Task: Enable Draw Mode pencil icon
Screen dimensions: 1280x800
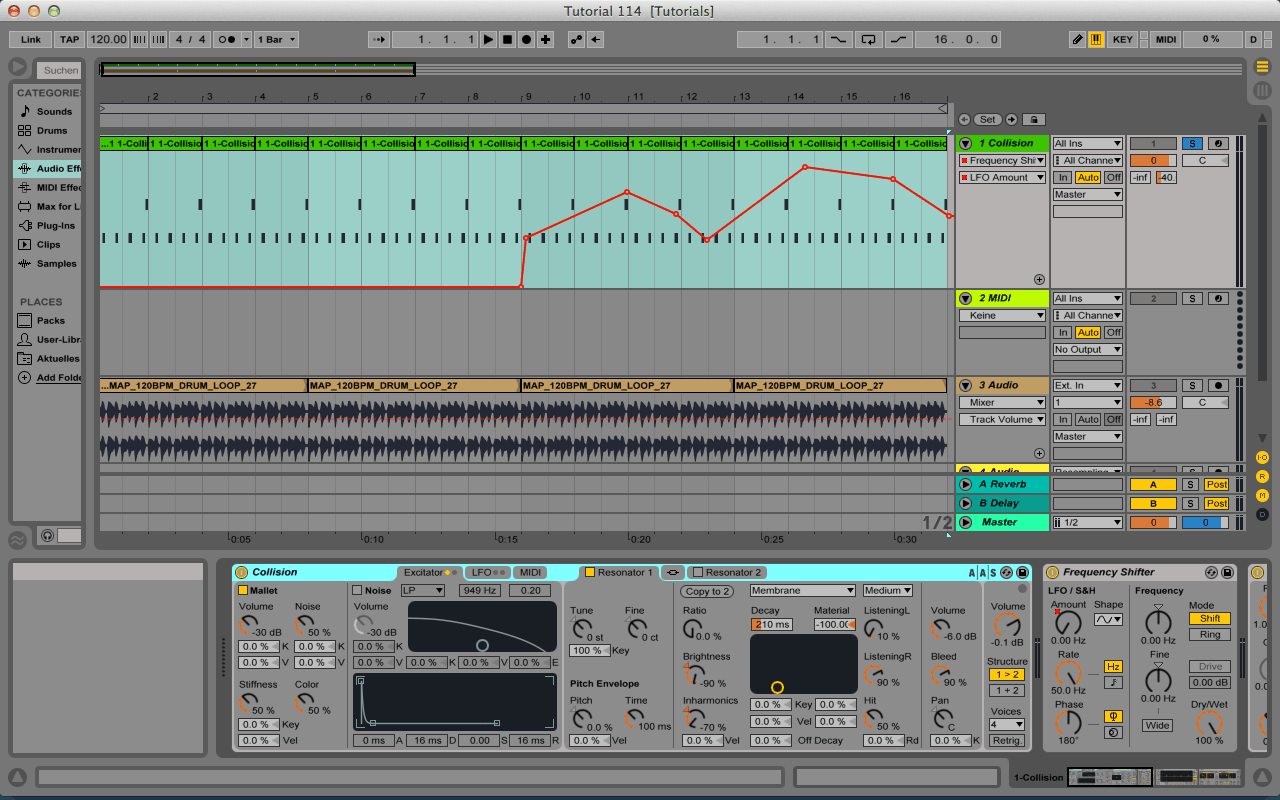Action: (x=1077, y=40)
